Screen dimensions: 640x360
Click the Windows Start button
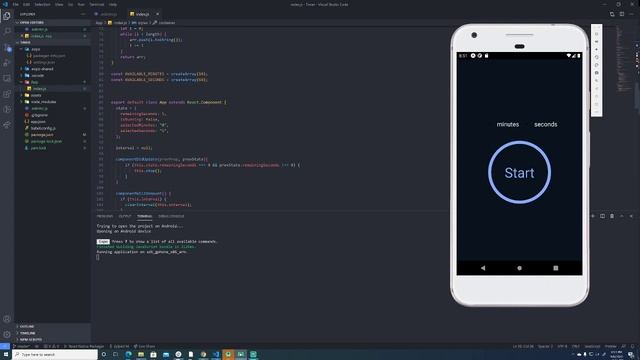[6, 354]
